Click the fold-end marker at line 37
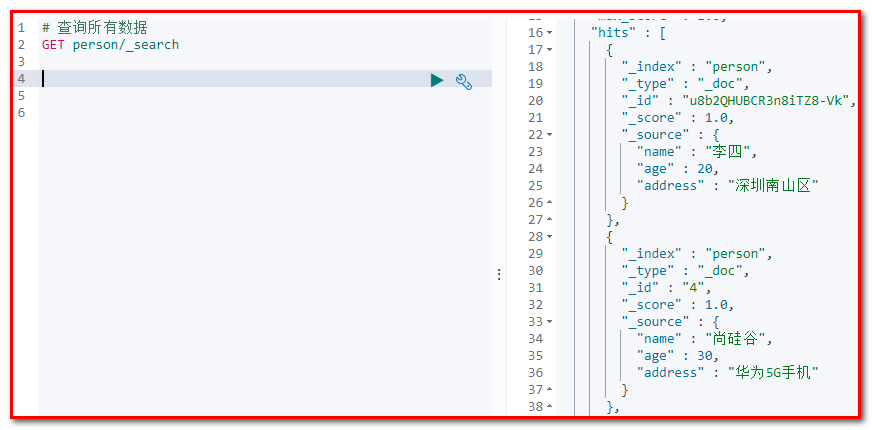 tap(549, 389)
